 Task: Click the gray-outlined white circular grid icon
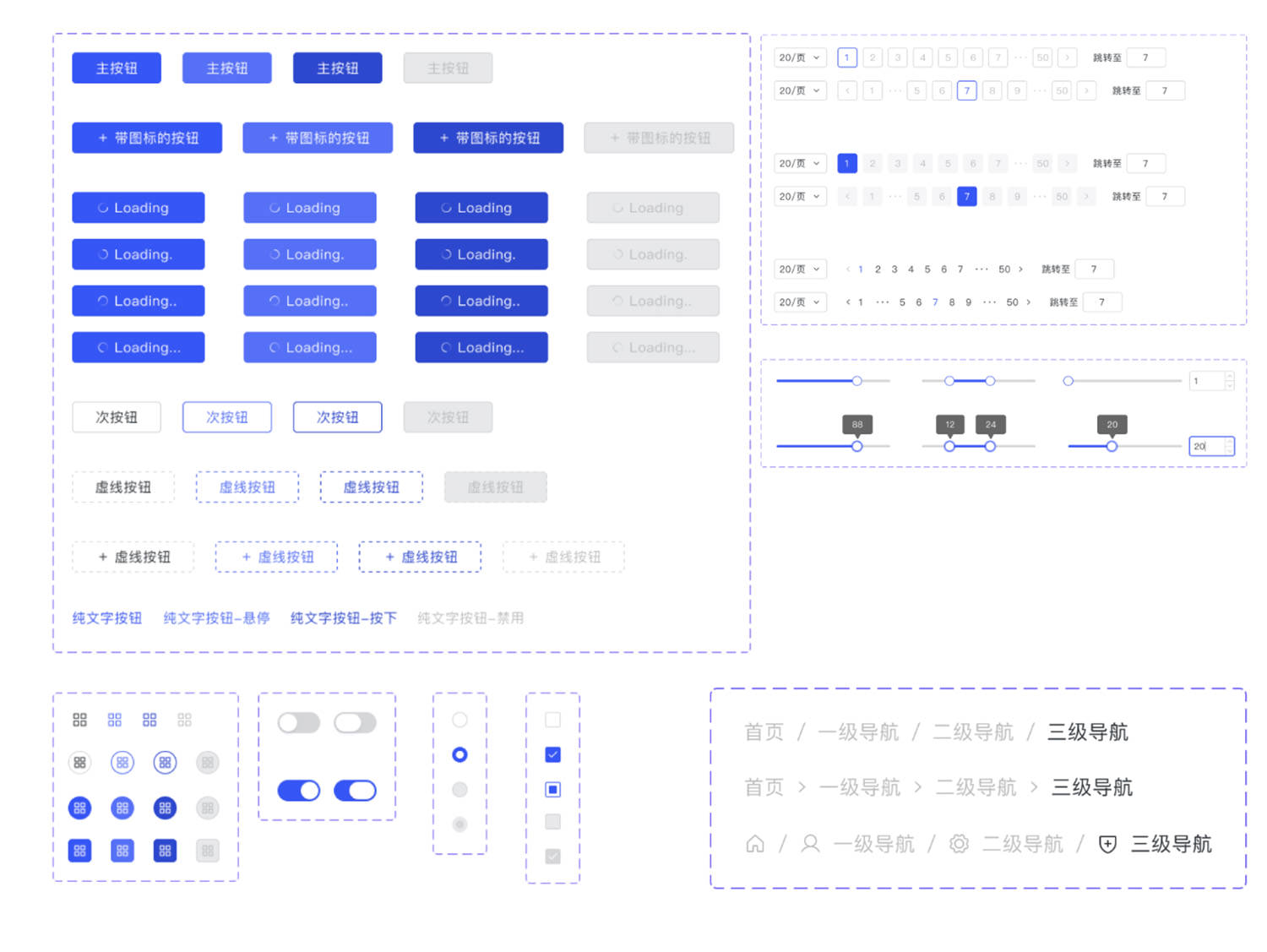click(x=79, y=763)
